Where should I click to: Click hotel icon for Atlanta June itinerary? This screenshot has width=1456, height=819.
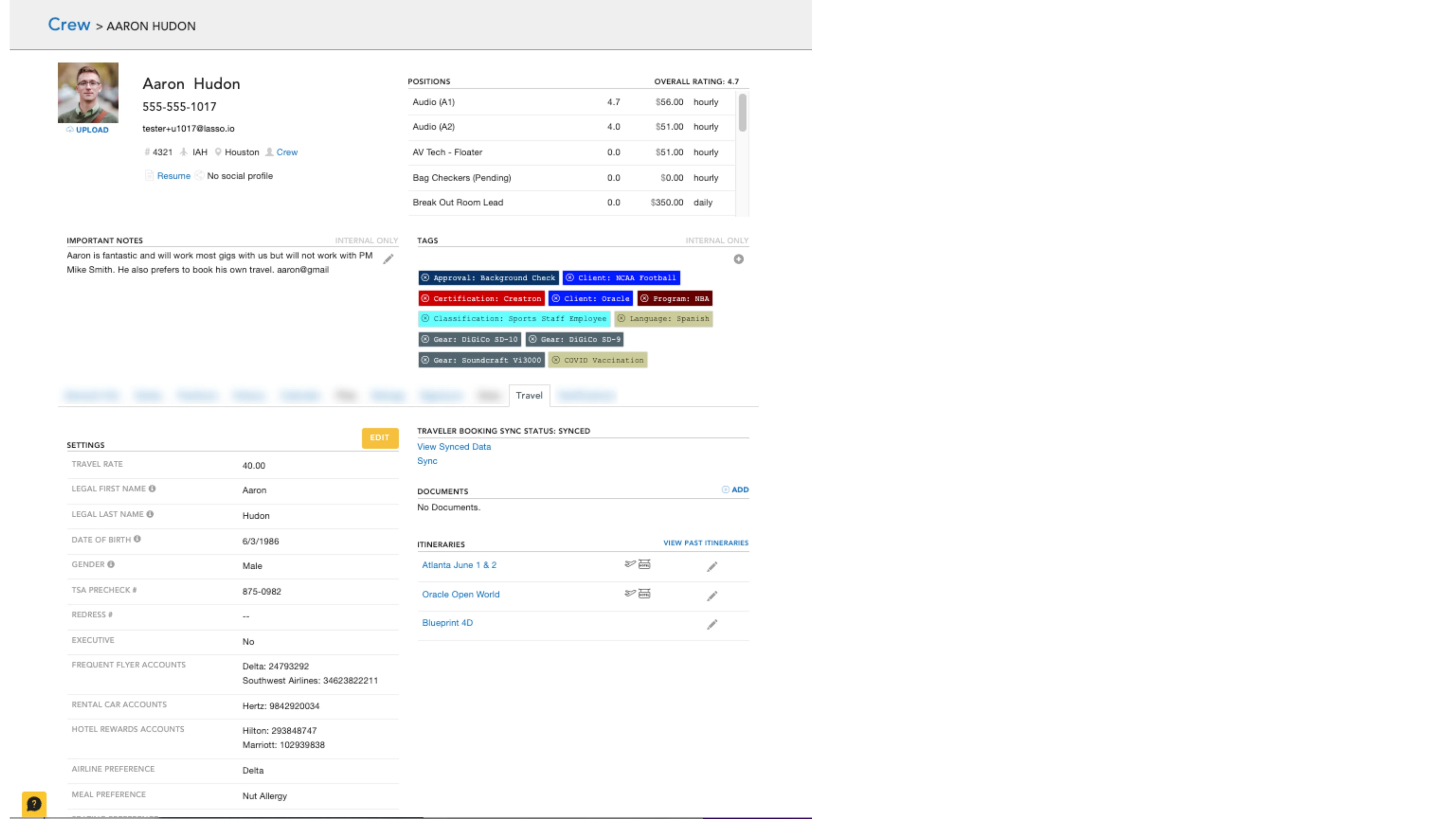(644, 564)
